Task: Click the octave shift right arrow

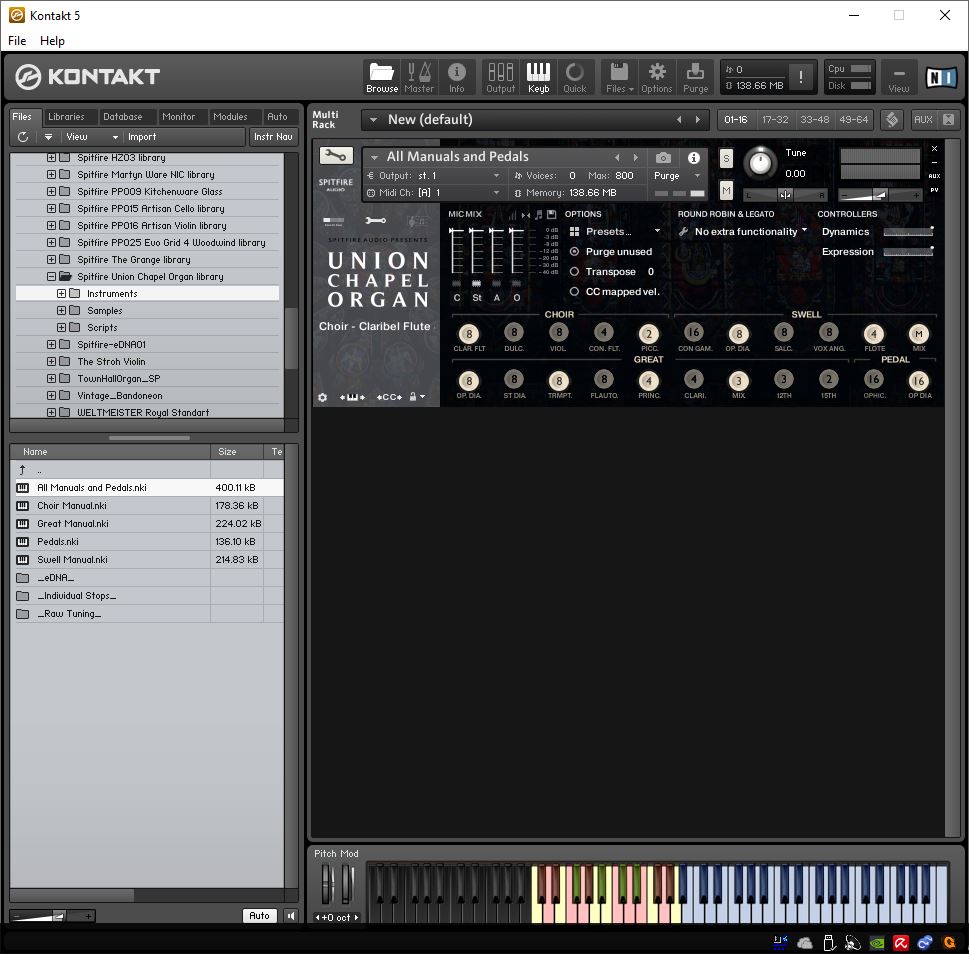Action: tap(356, 918)
